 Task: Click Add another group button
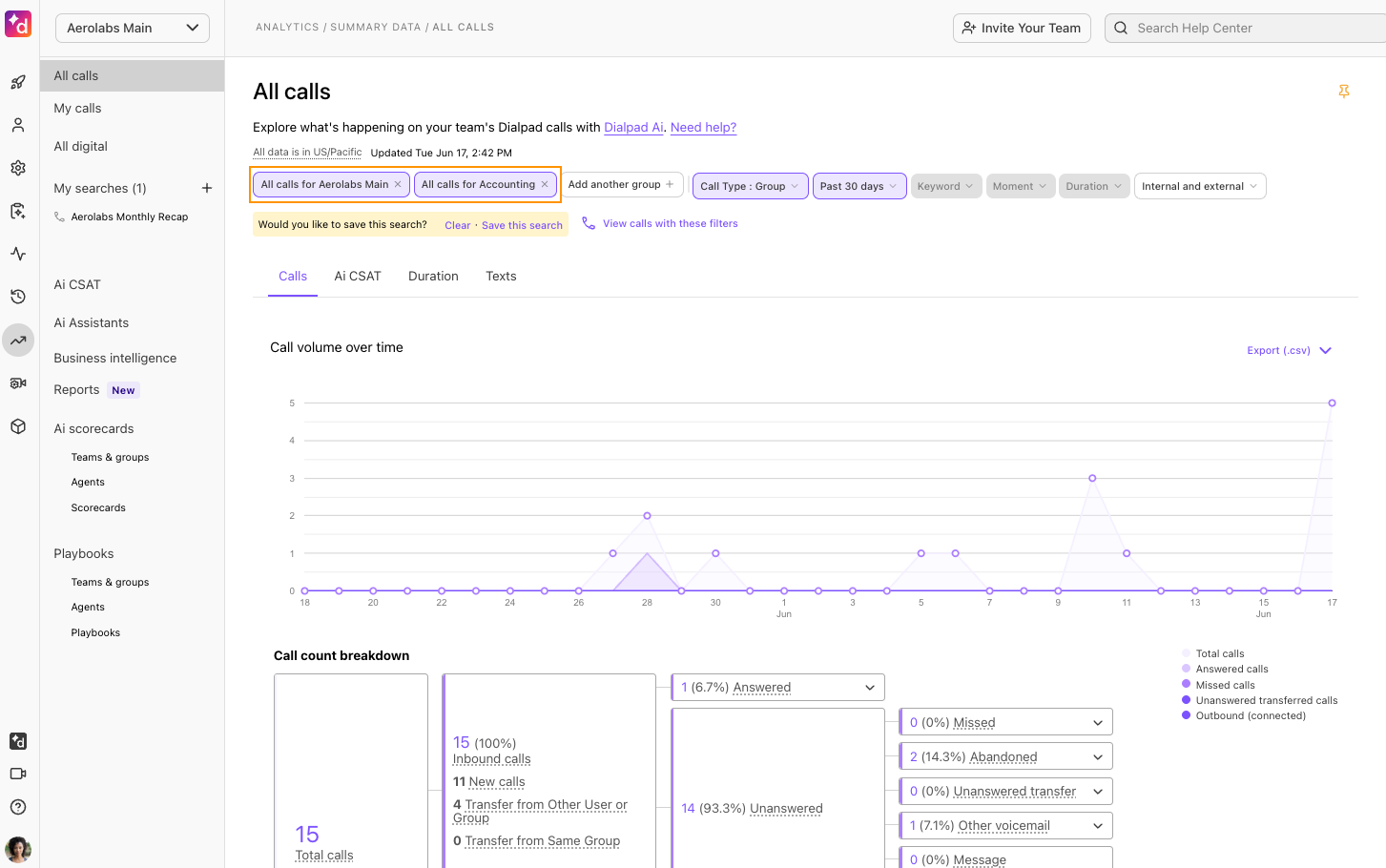point(621,184)
